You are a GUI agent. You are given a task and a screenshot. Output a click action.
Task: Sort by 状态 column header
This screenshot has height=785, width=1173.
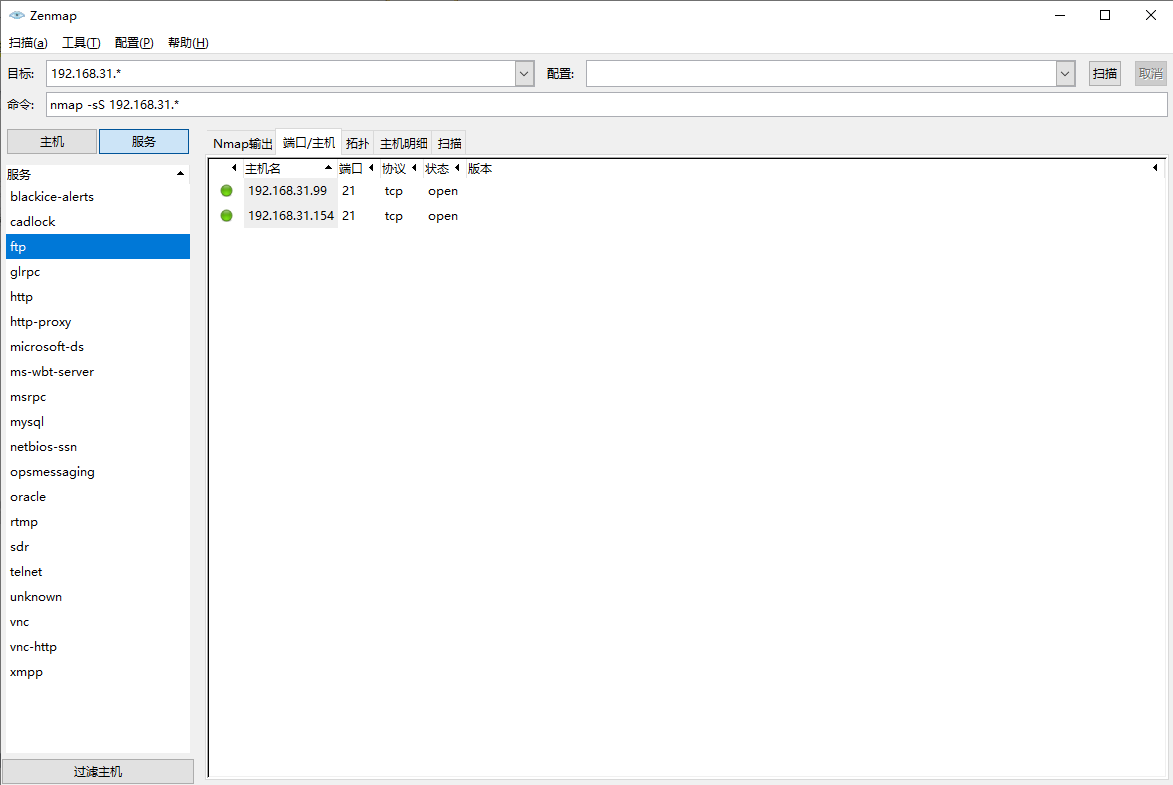[x=443, y=168]
